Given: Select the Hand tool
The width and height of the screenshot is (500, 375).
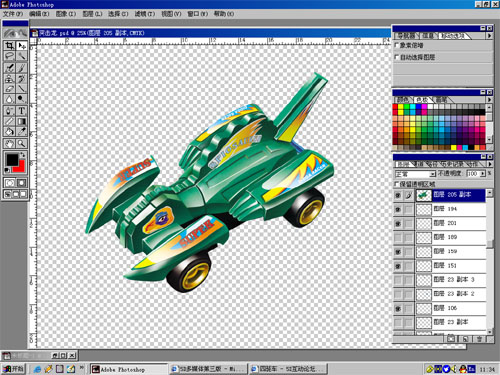Looking at the screenshot, I should (x=9, y=144).
